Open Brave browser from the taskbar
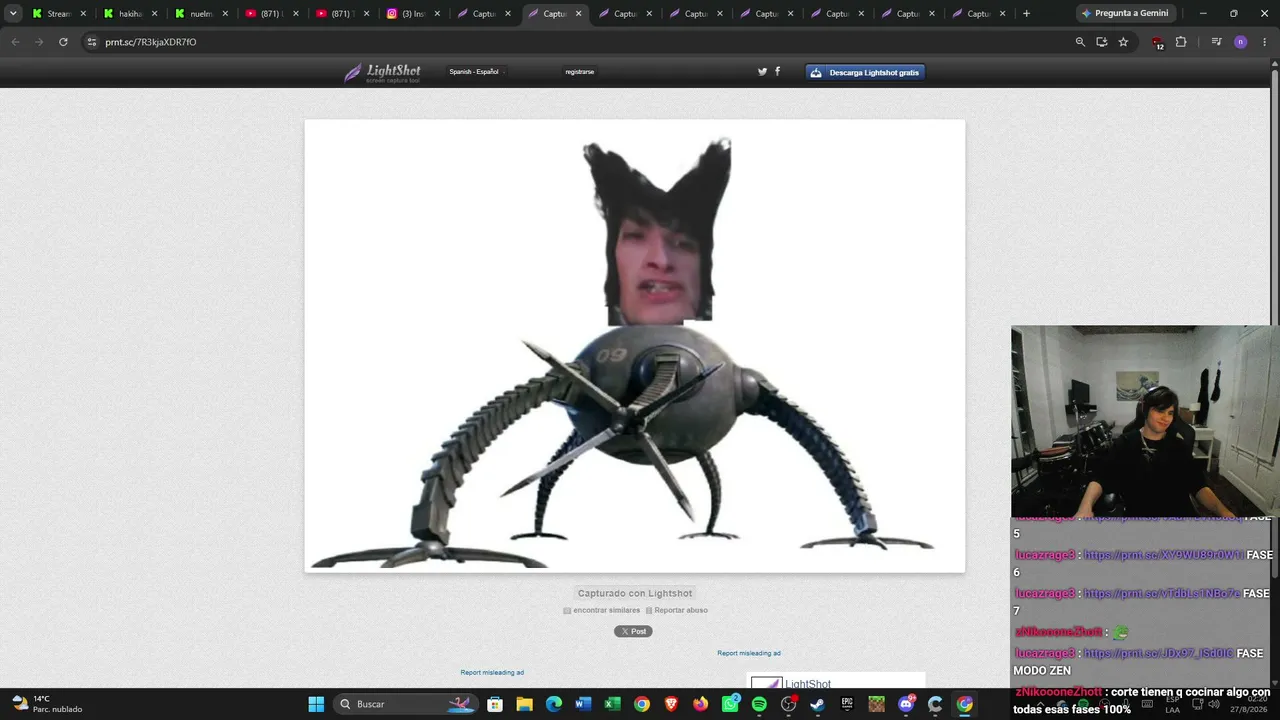This screenshot has width=1280, height=720. pos(671,704)
